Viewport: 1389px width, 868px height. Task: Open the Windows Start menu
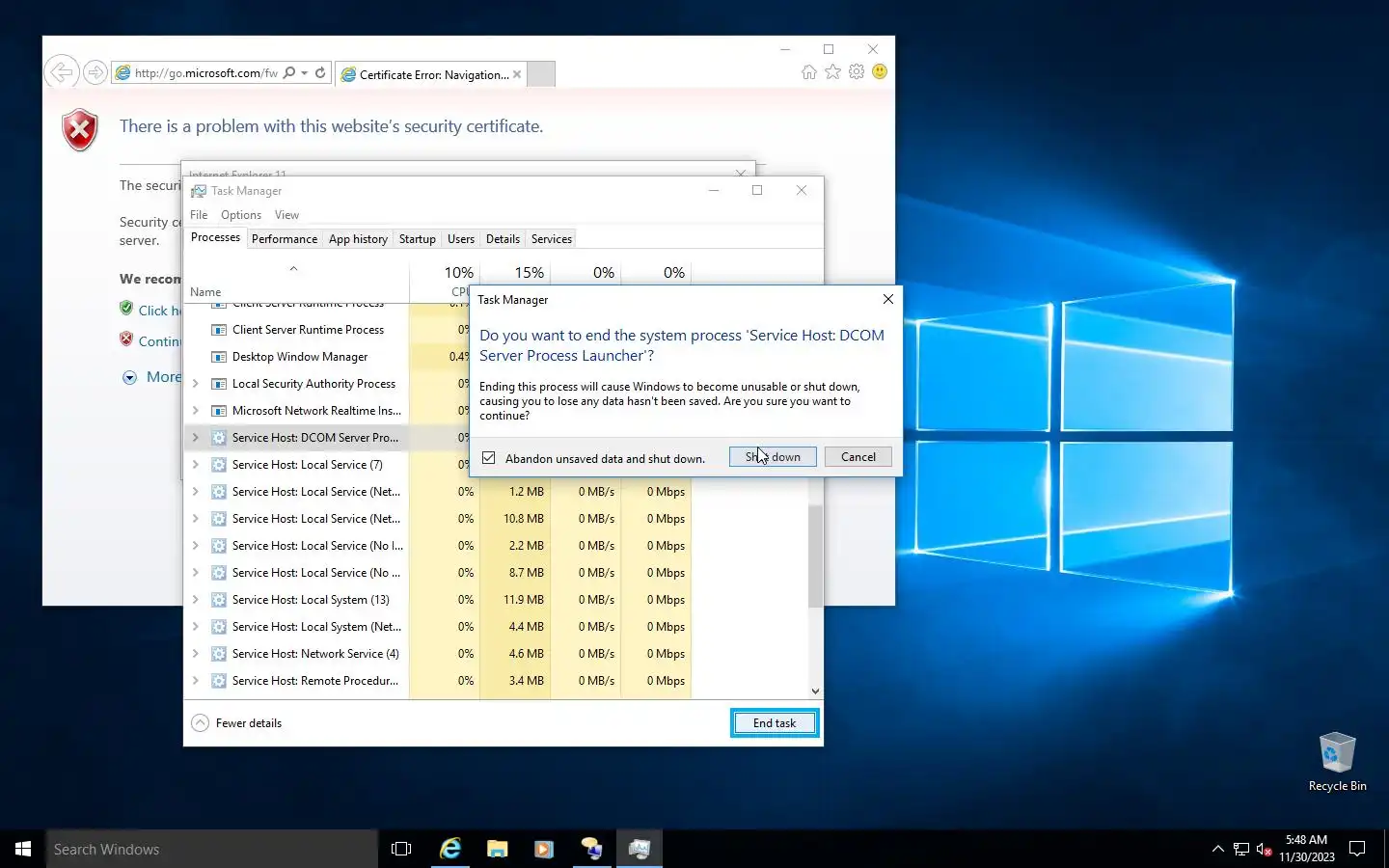pos(23,849)
